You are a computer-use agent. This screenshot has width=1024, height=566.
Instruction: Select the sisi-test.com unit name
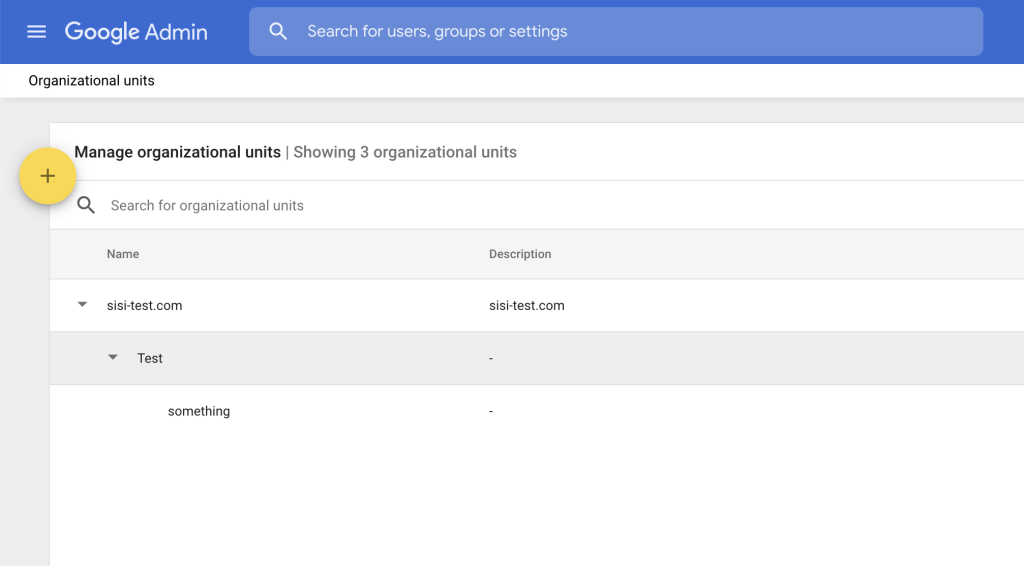click(145, 306)
